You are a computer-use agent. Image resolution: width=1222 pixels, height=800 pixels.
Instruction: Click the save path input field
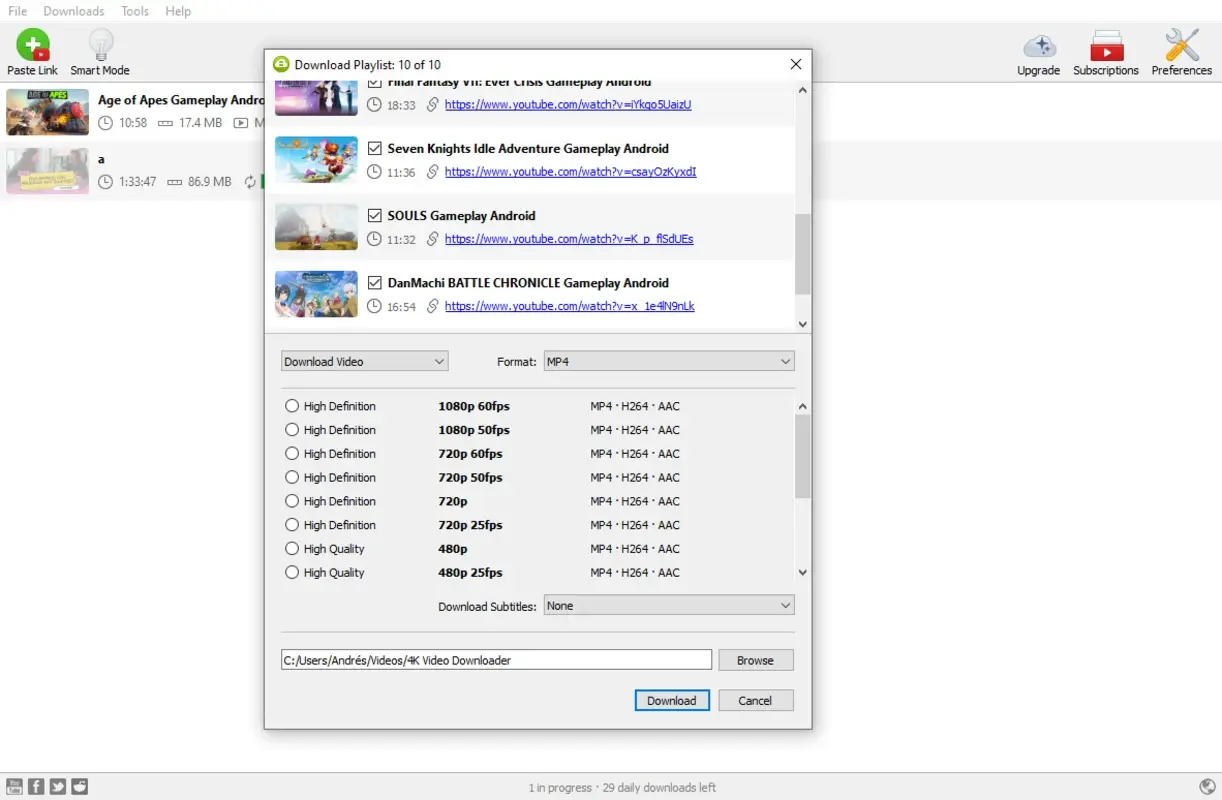(495, 659)
